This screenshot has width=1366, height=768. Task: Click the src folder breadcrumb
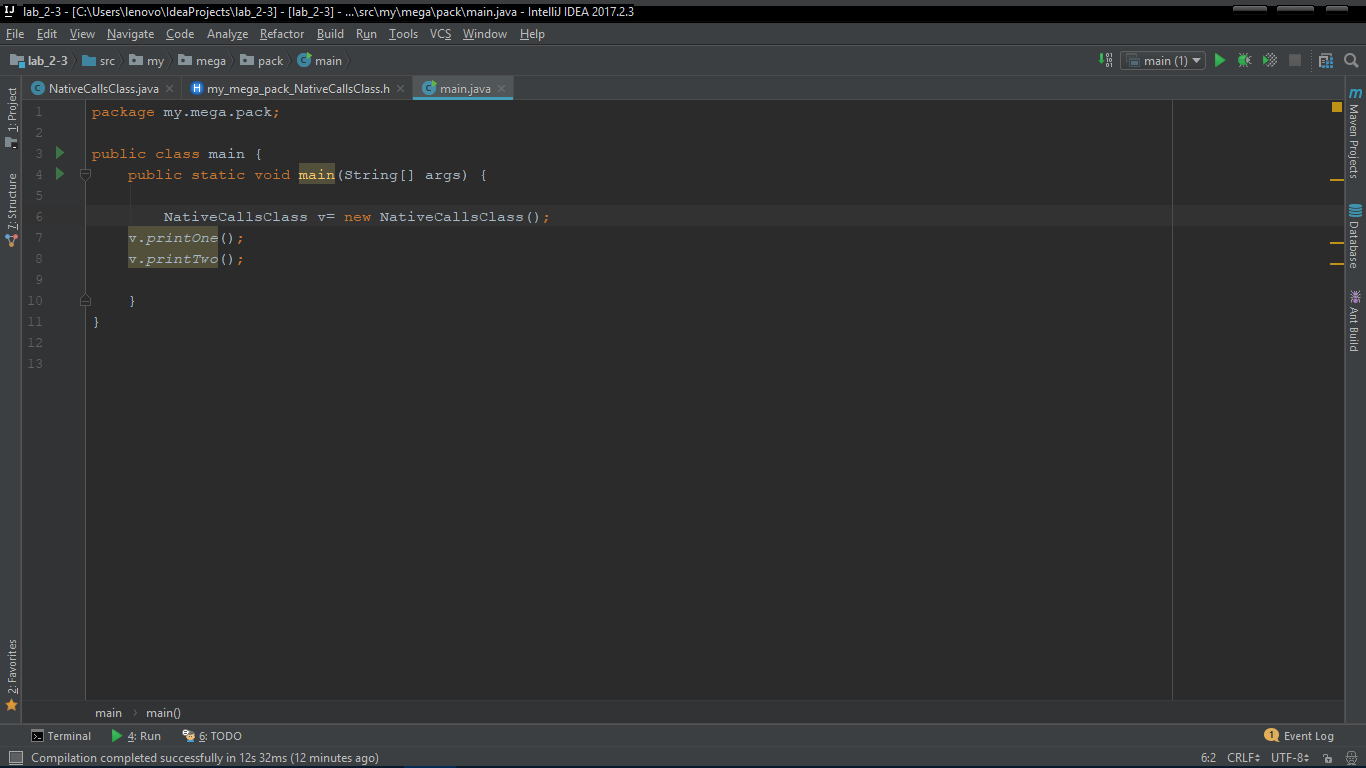99,61
